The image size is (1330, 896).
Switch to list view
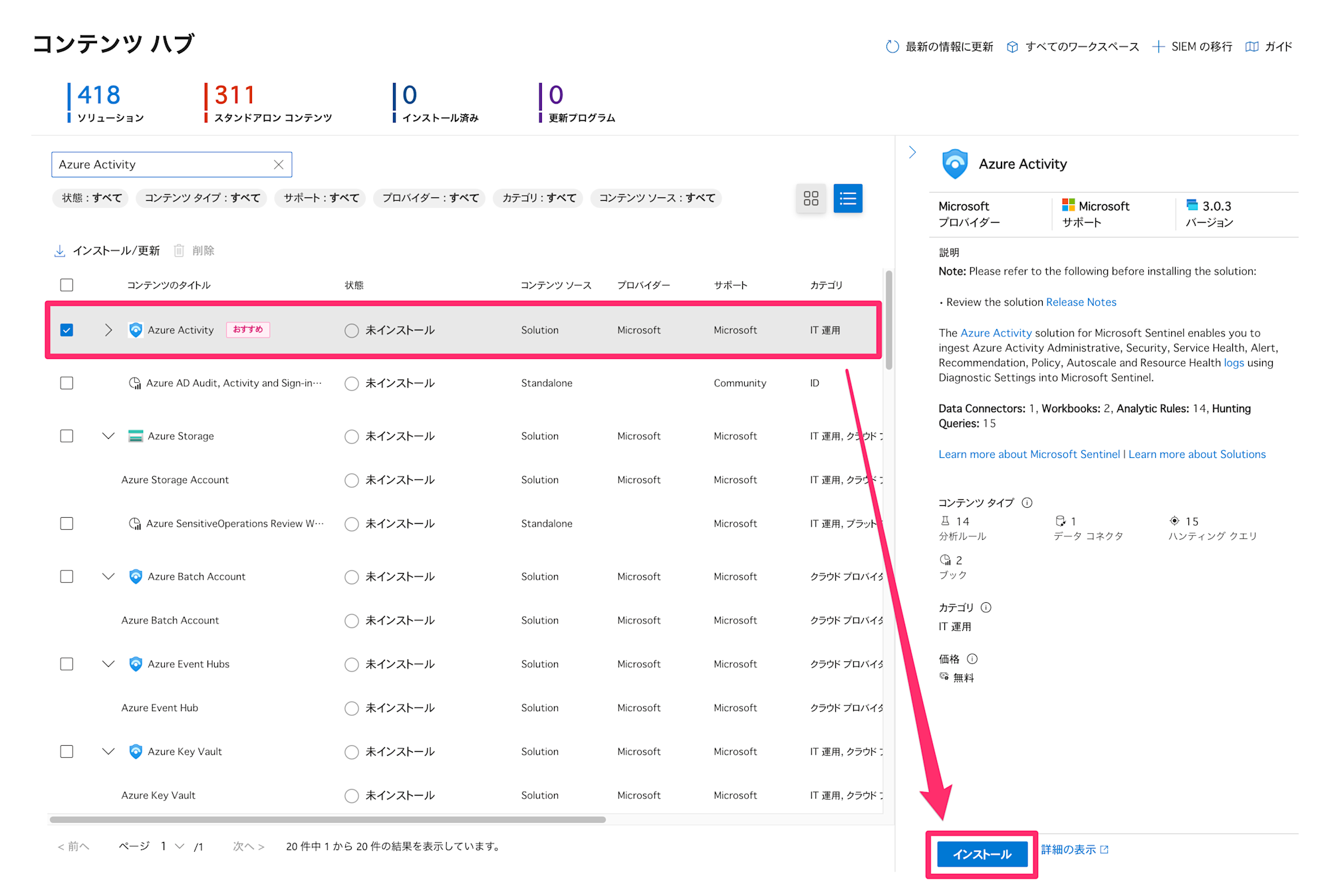(848, 198)
